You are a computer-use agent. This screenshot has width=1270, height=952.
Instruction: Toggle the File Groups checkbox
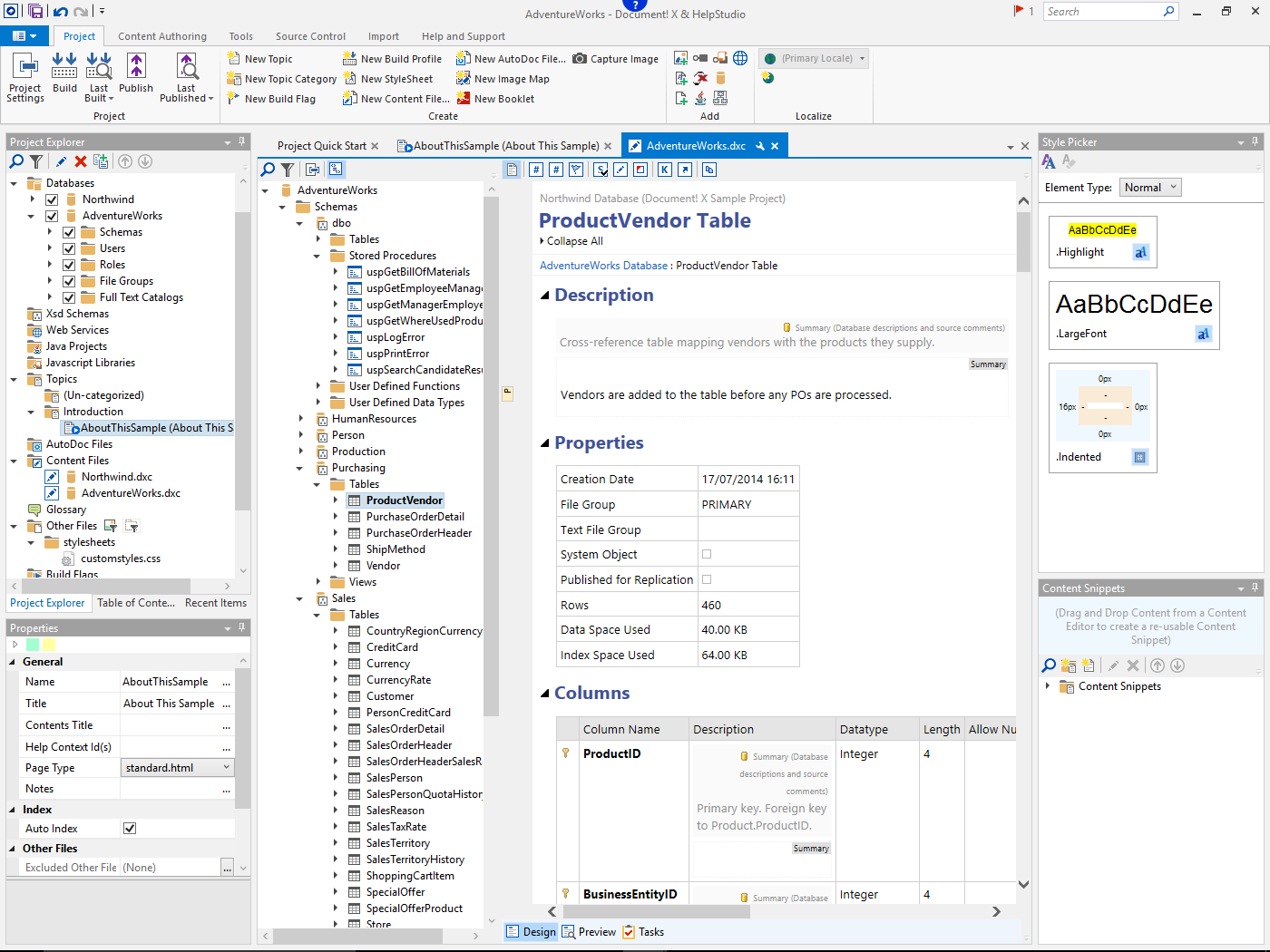point(69,281)
